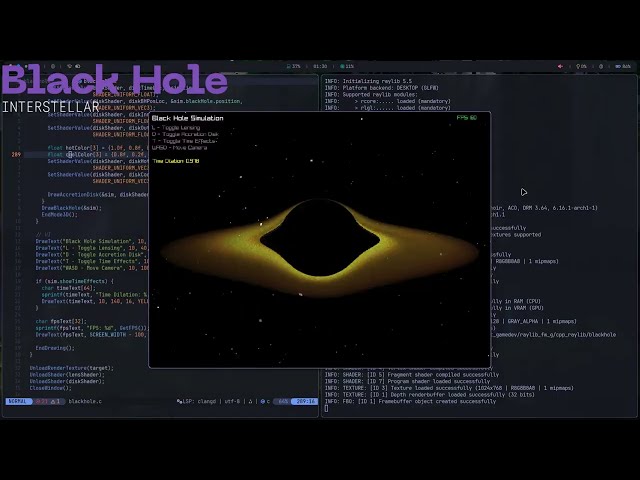Viewport: 640px width, 480px height.
Task: Click the 01:30 clock in top bar
Action: (320, 66)
